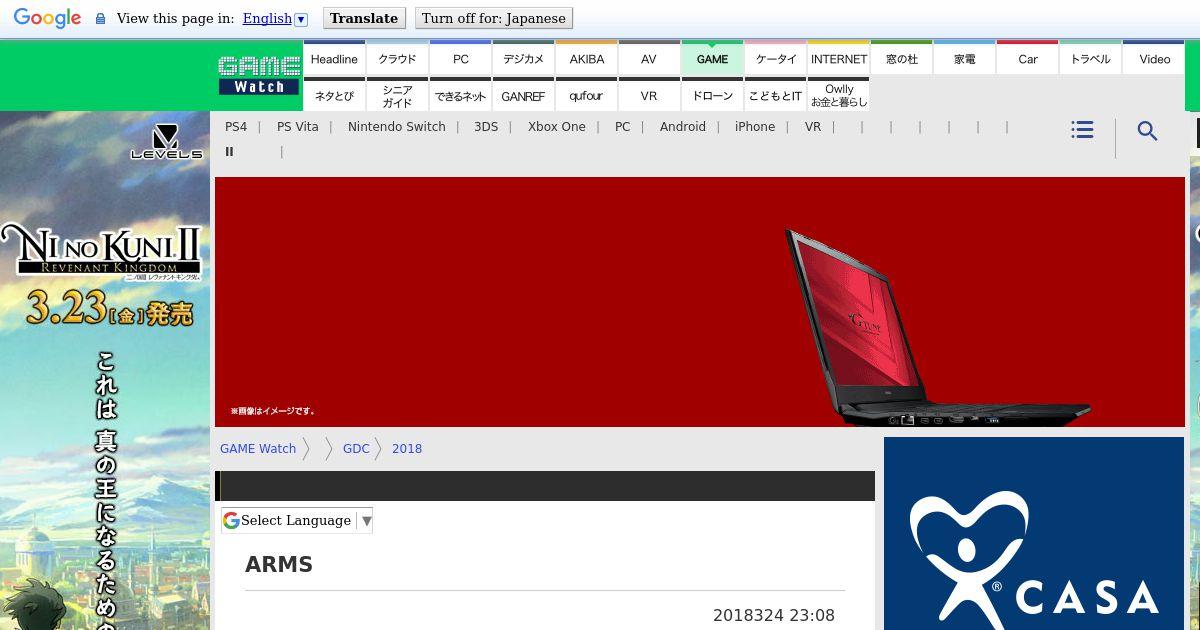Viewport: 1200px width, 630px height.
Task: Open the ケータイ tab
Action: [x=776, y=59]
